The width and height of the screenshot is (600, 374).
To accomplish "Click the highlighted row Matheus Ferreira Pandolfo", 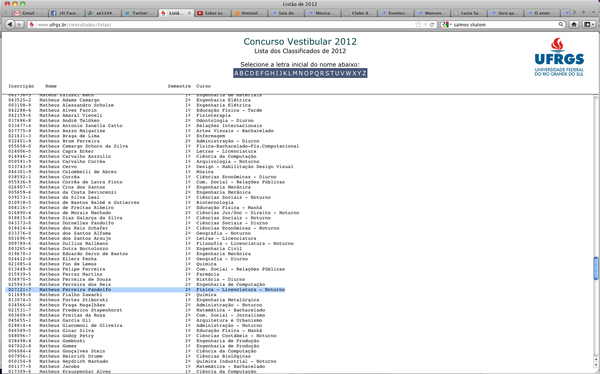I will 146,290.
